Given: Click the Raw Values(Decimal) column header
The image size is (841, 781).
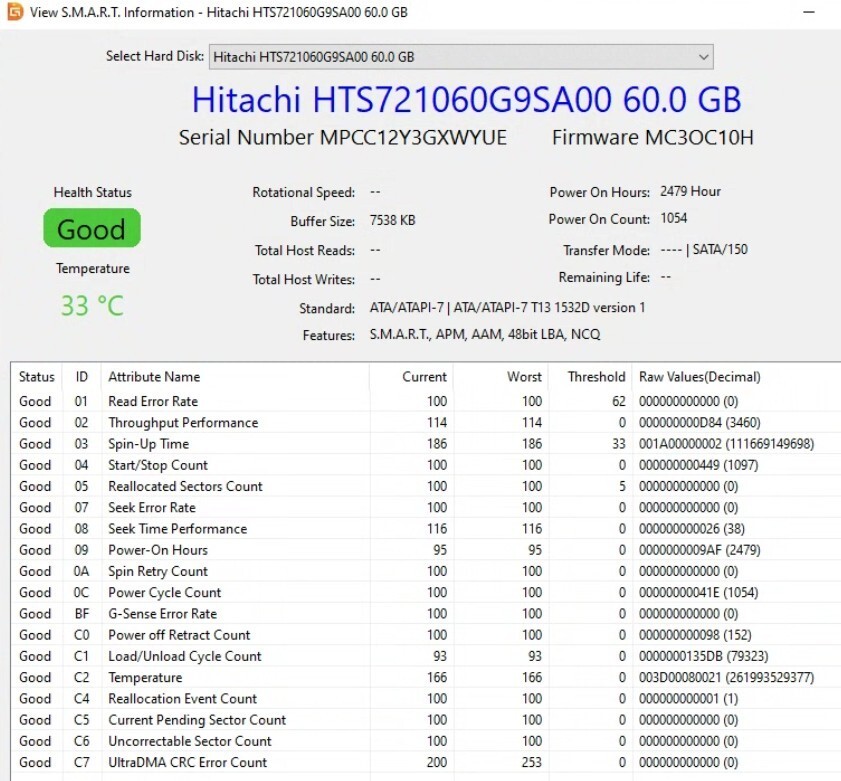Looking at the screenshot, I should click(x=736, y=377).
